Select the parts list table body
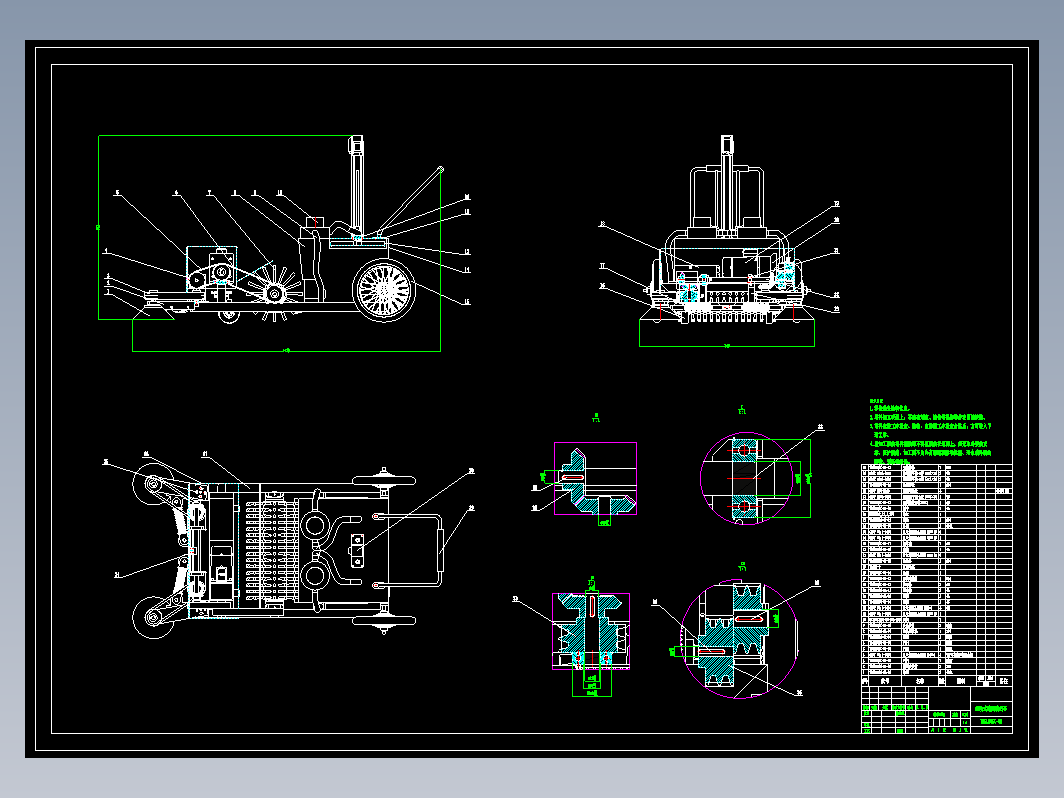 click(936, 570)
